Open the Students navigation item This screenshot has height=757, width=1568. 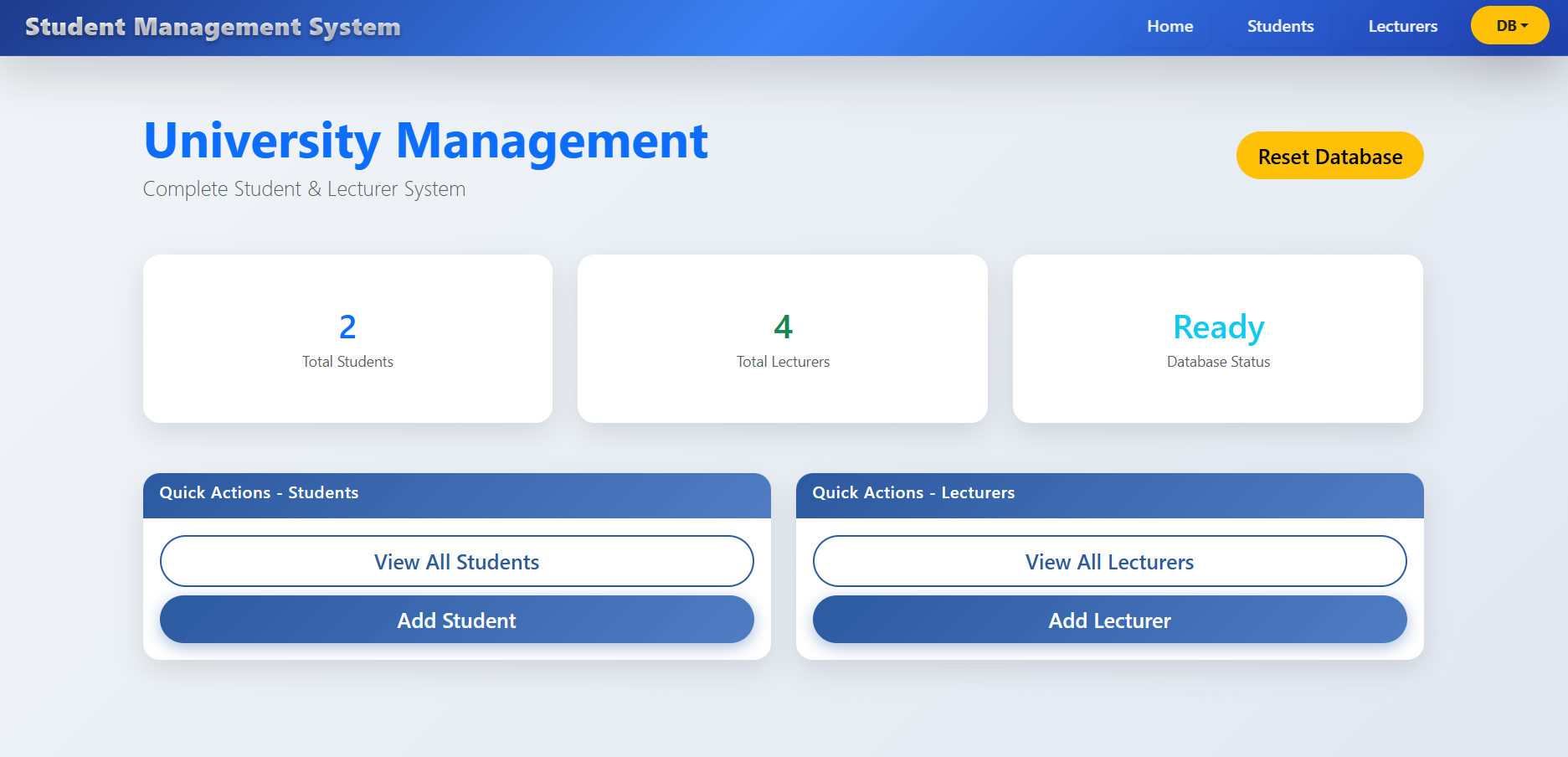click(x=1280, y=26)
